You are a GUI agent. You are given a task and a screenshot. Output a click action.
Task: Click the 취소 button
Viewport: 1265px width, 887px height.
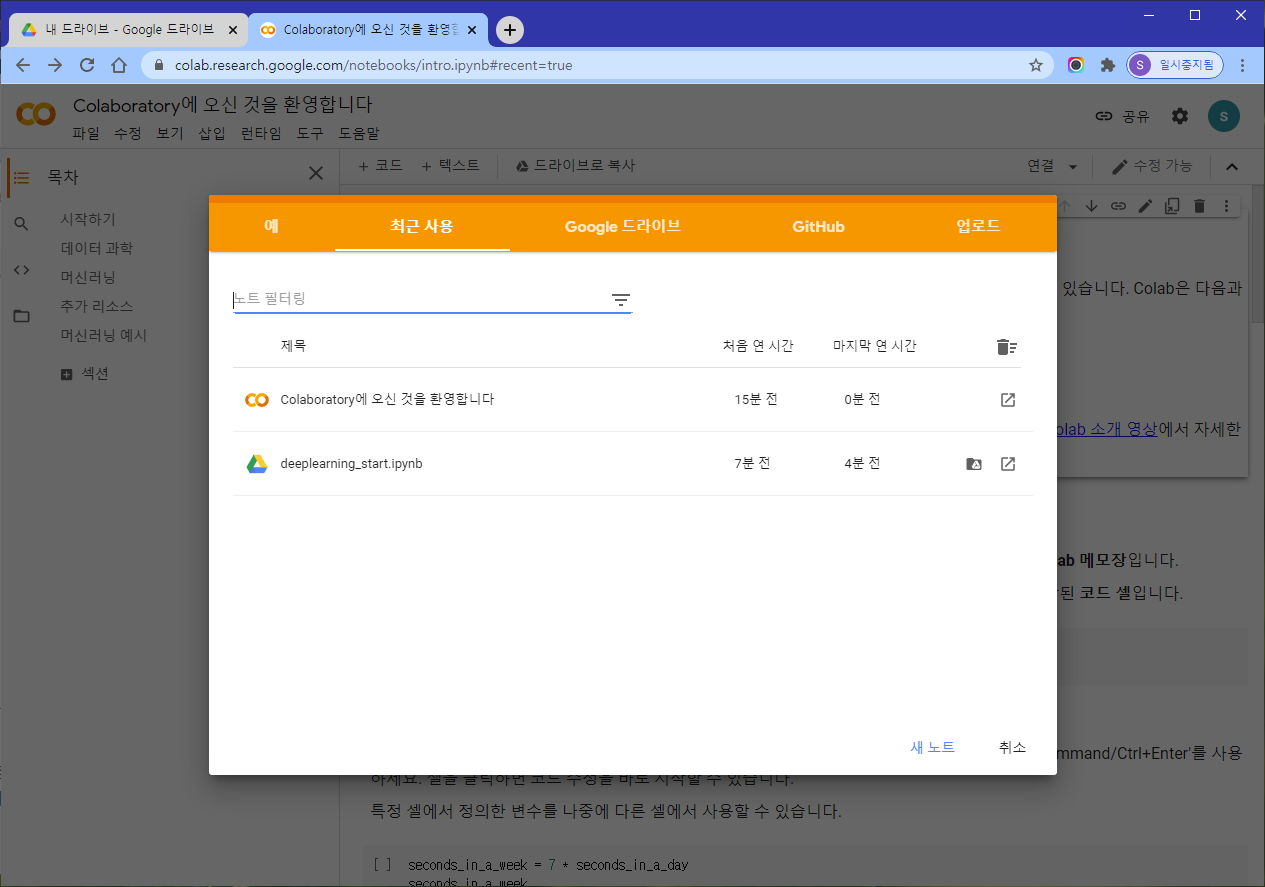[1012, 747]
